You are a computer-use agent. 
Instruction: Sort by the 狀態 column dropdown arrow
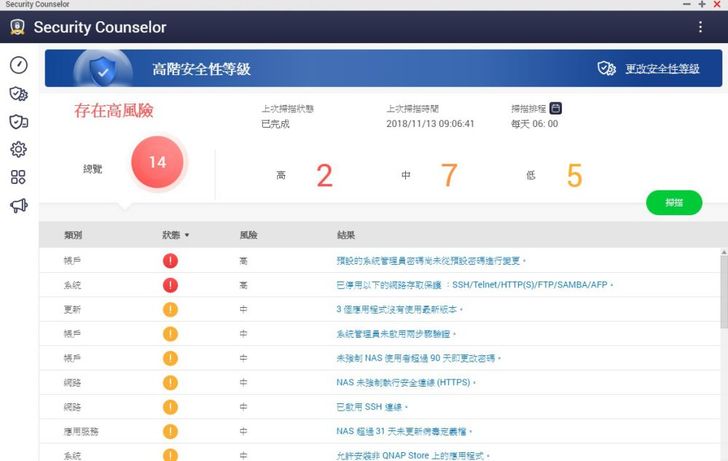(x=187, y=235)
